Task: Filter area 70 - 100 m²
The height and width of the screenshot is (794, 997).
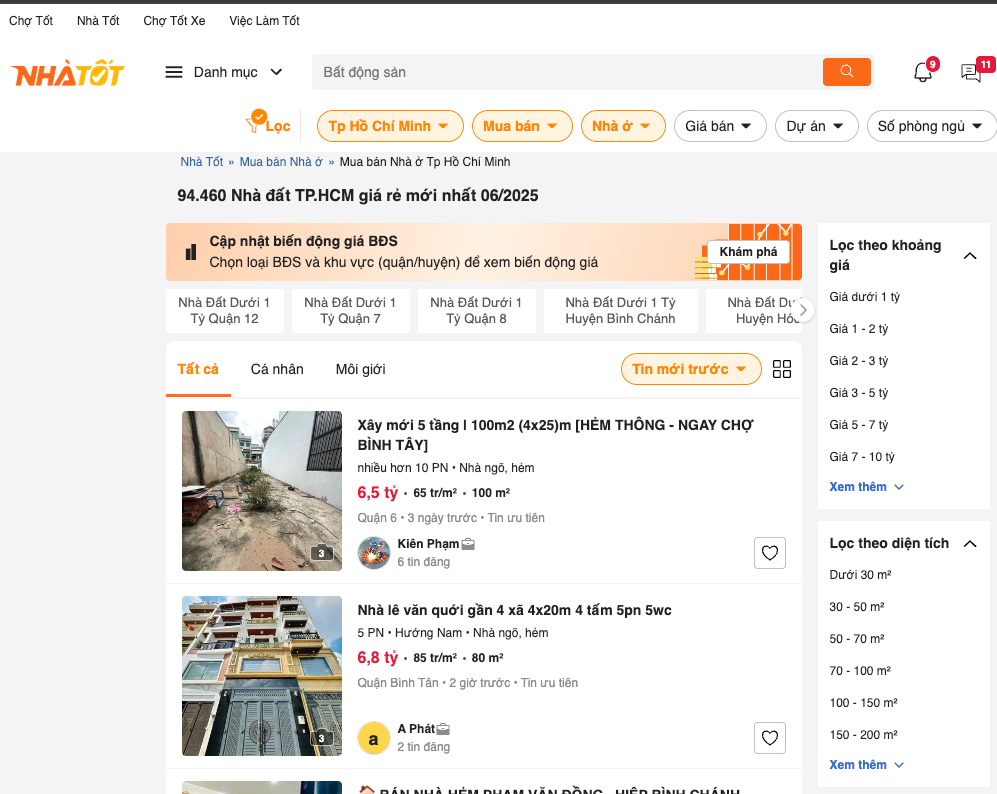Action: coord(860,671)
